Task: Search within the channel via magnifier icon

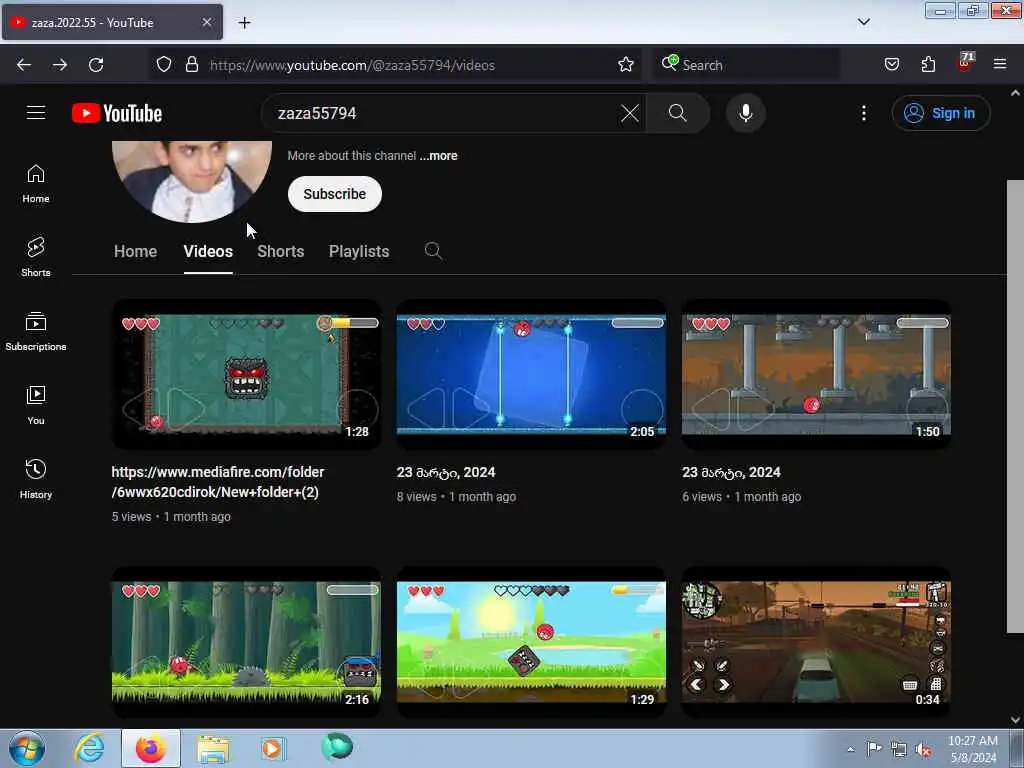Action: coord(433,251)
